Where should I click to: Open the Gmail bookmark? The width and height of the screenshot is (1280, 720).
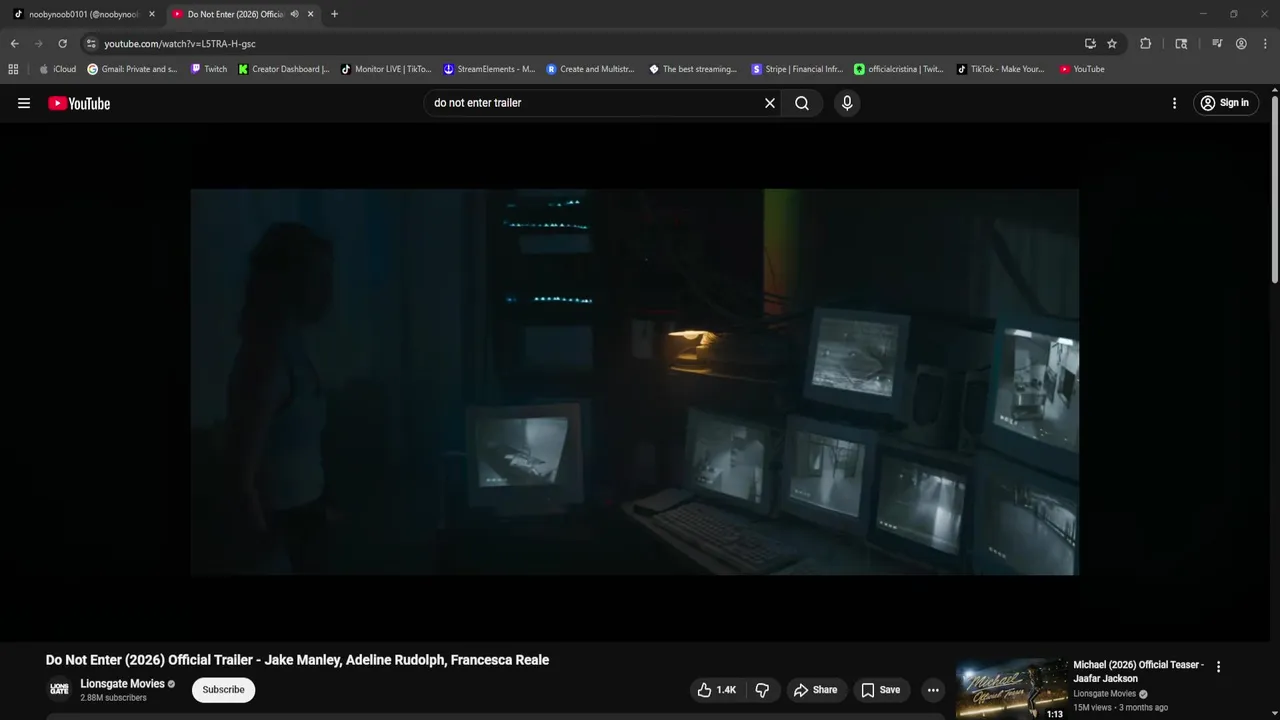pyautogui.click(x=133, y=69)
